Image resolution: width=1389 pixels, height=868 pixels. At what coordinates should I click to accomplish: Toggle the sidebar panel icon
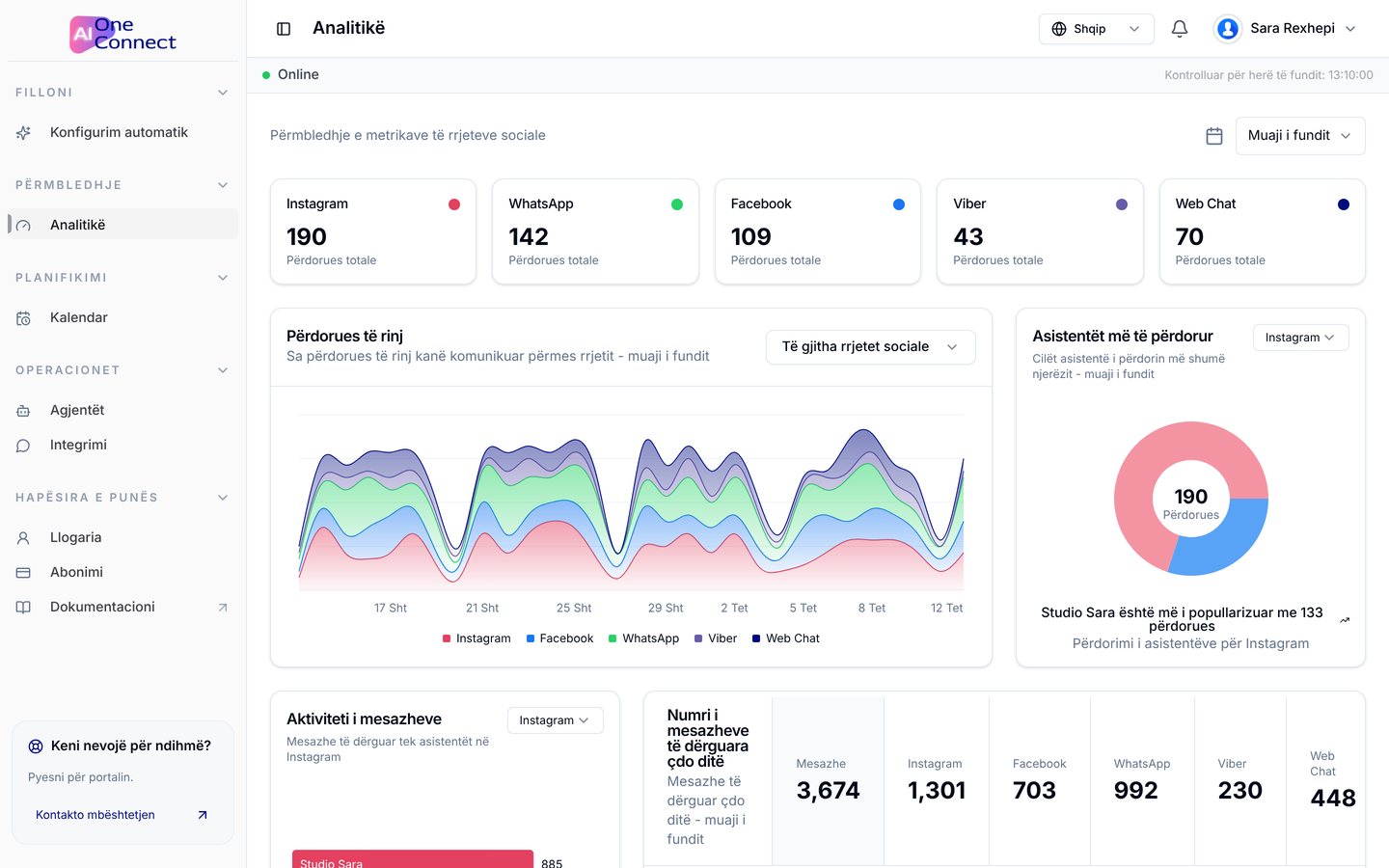point(284,29)
